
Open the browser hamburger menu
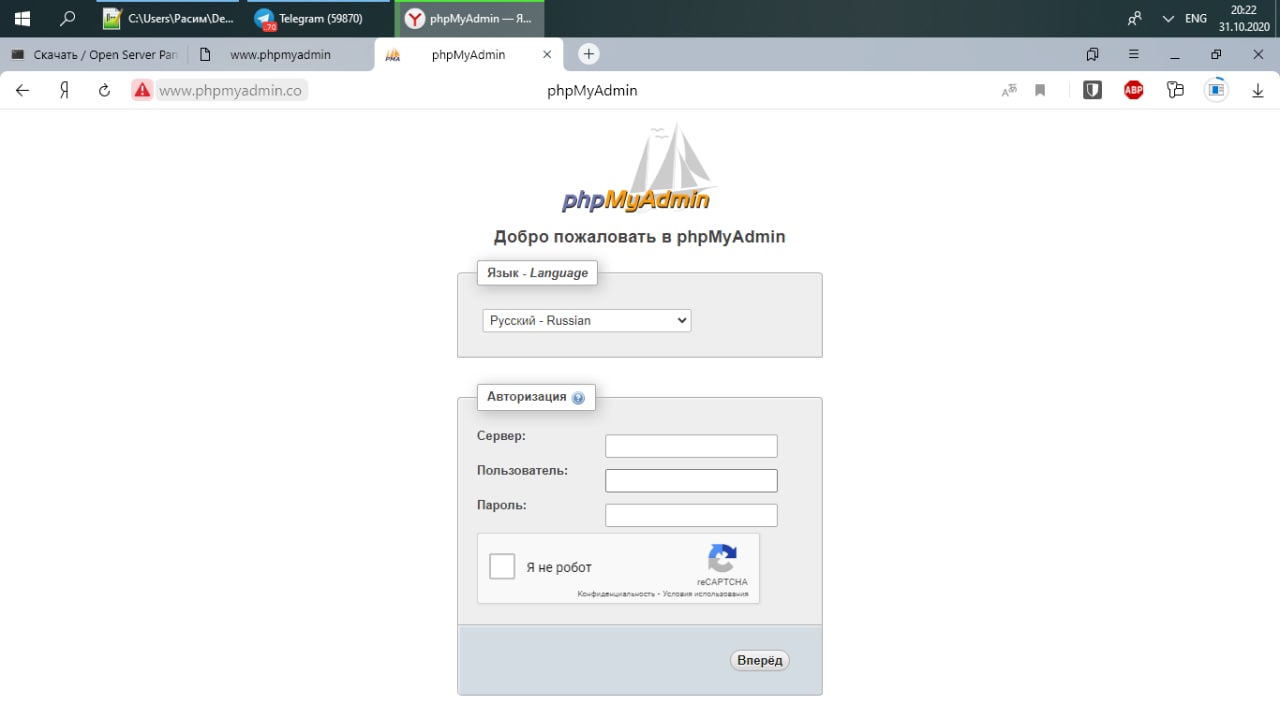pyautogui.click(x=1133, y=54)
